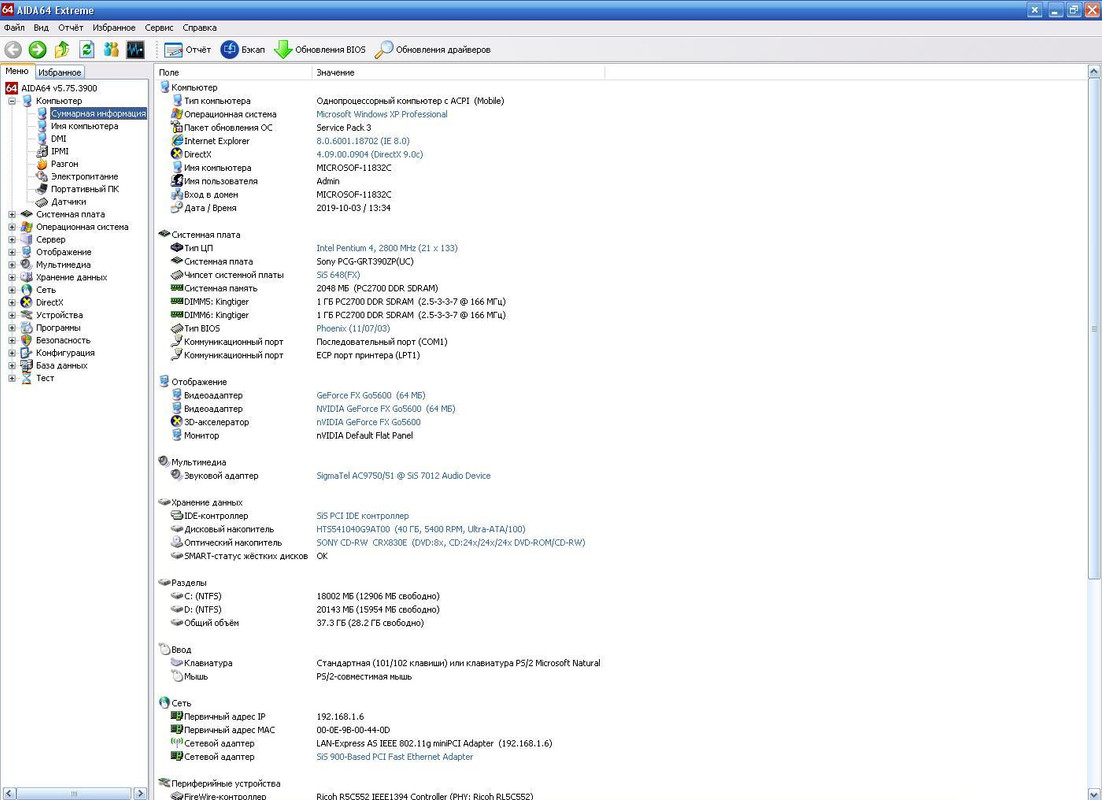Viewport: 1102px width, 800px height.
Task: Open the HTS541040G9AT00 disk link
Action: (420, 529)
